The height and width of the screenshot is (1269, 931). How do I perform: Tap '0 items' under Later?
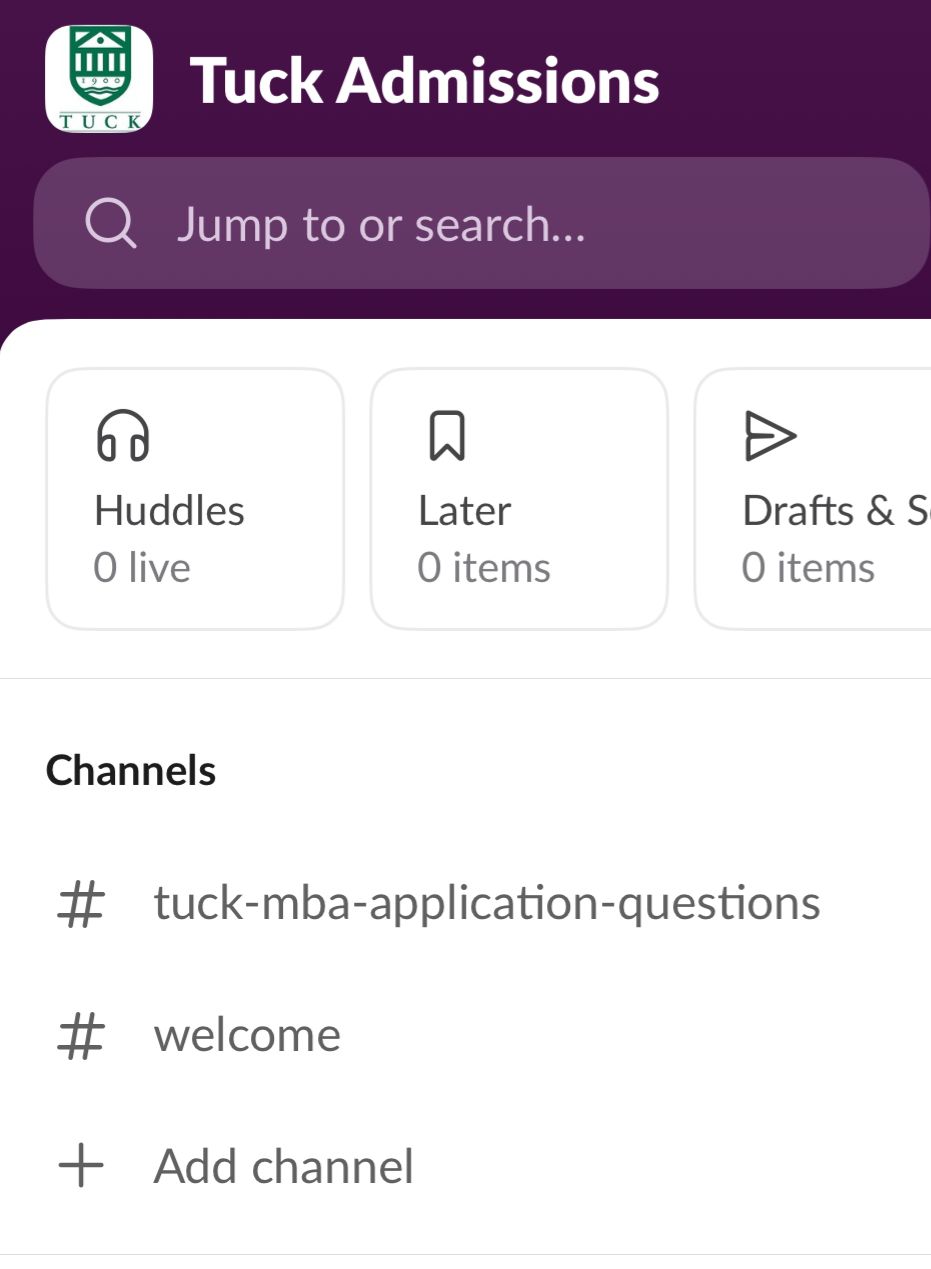click(484, 568)
